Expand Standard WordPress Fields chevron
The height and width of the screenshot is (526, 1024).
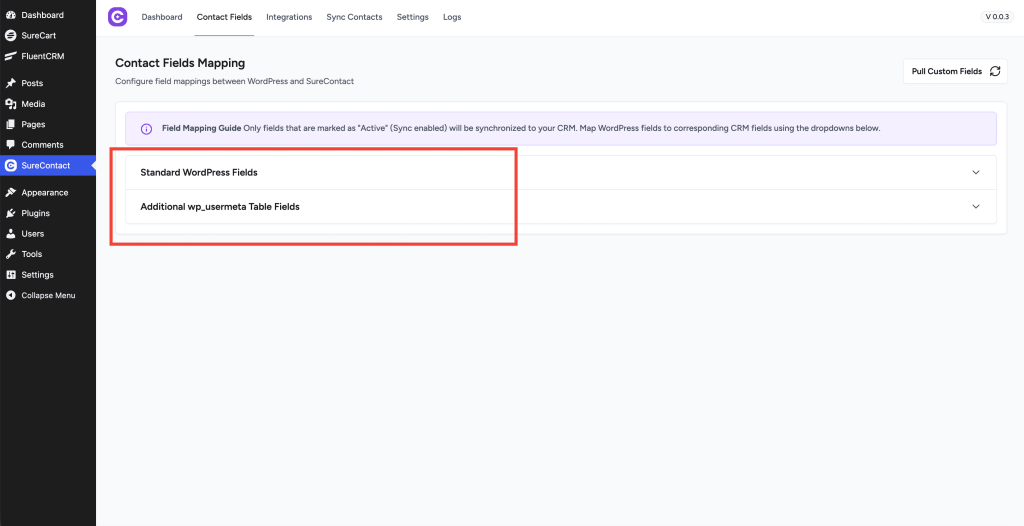pos(976,172)
